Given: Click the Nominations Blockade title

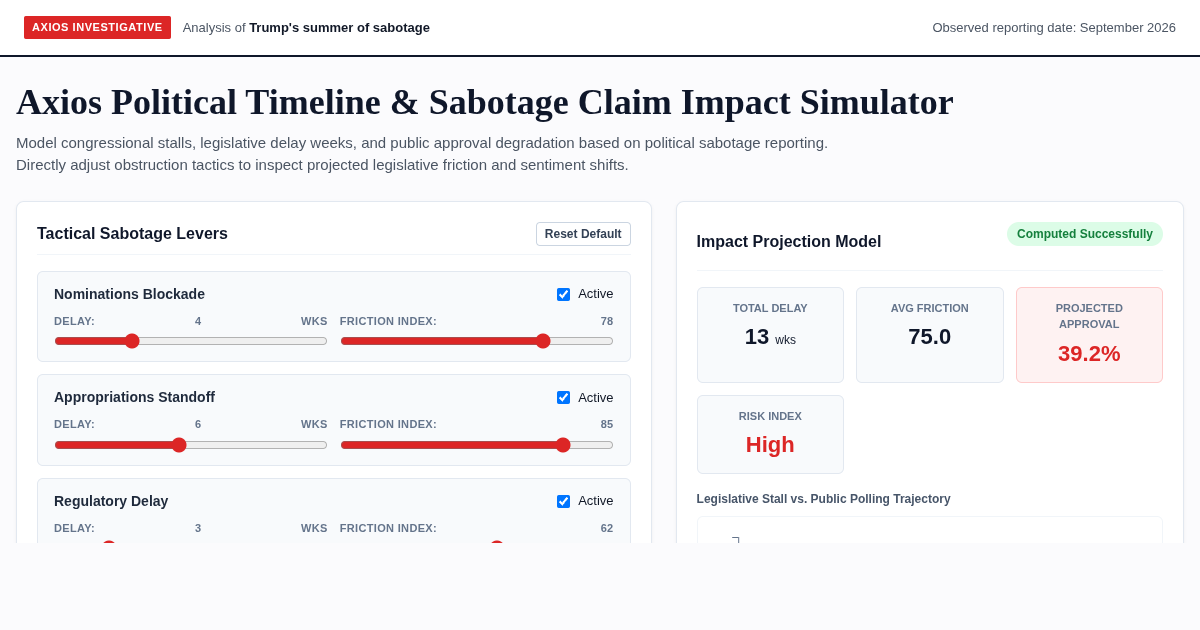Looking at the screenshot, I should [x=129, y=294].
